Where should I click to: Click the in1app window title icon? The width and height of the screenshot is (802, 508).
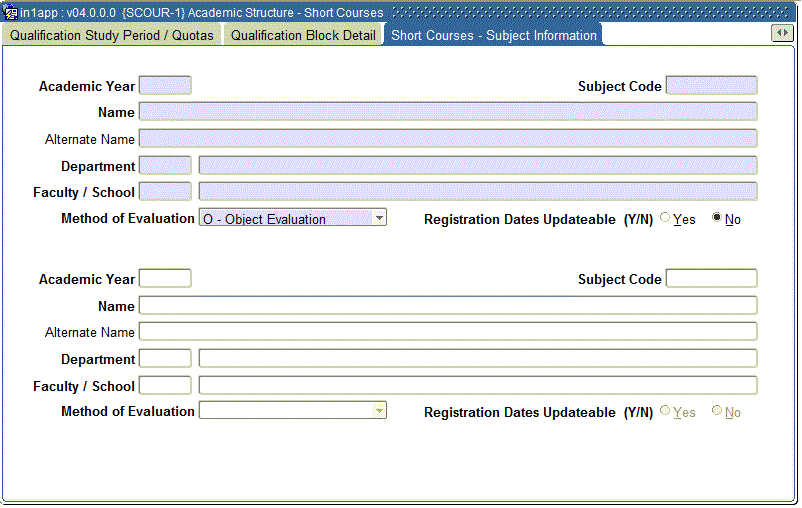(x=10, y=12)
